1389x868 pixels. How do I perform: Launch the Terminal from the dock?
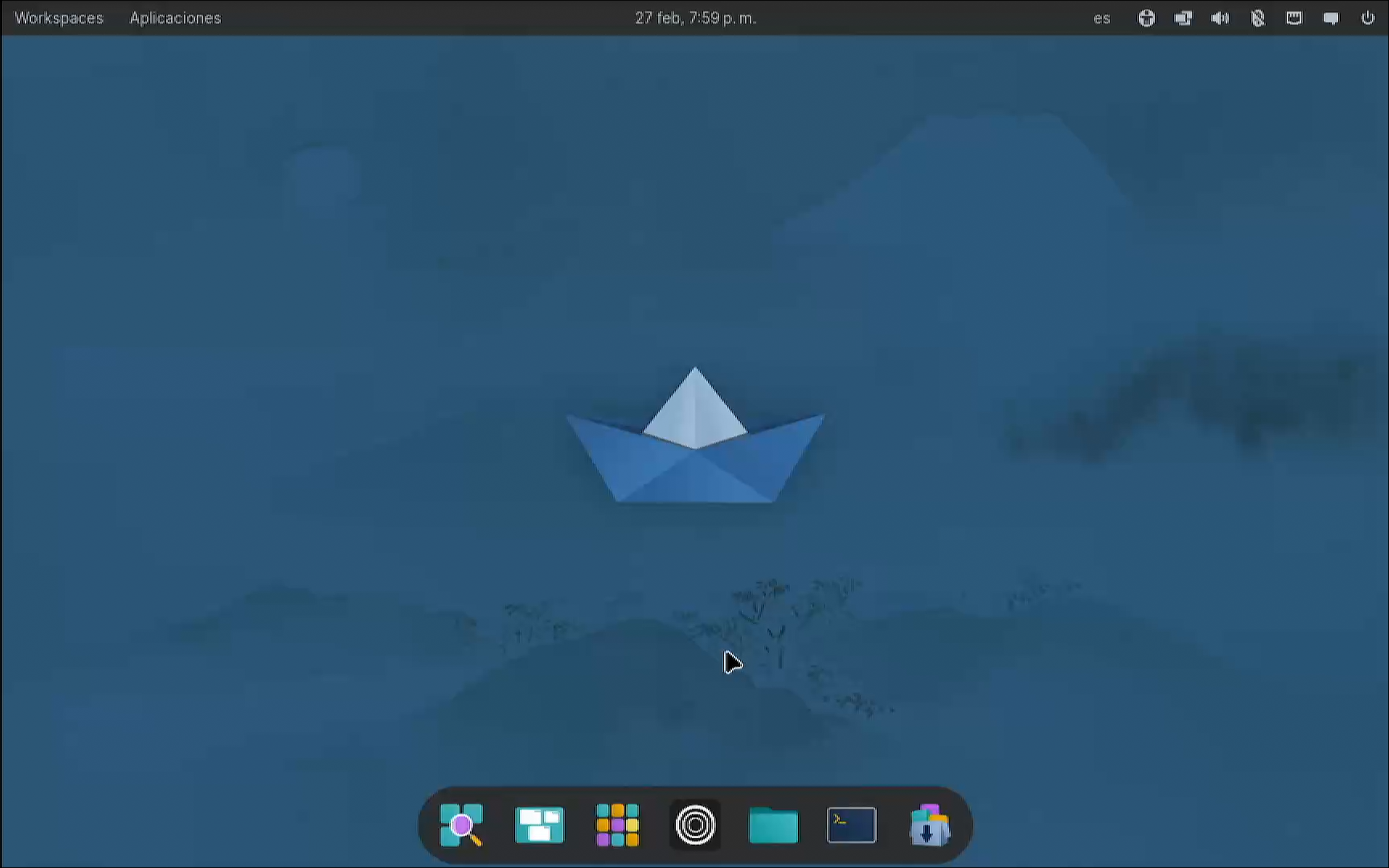851,825
